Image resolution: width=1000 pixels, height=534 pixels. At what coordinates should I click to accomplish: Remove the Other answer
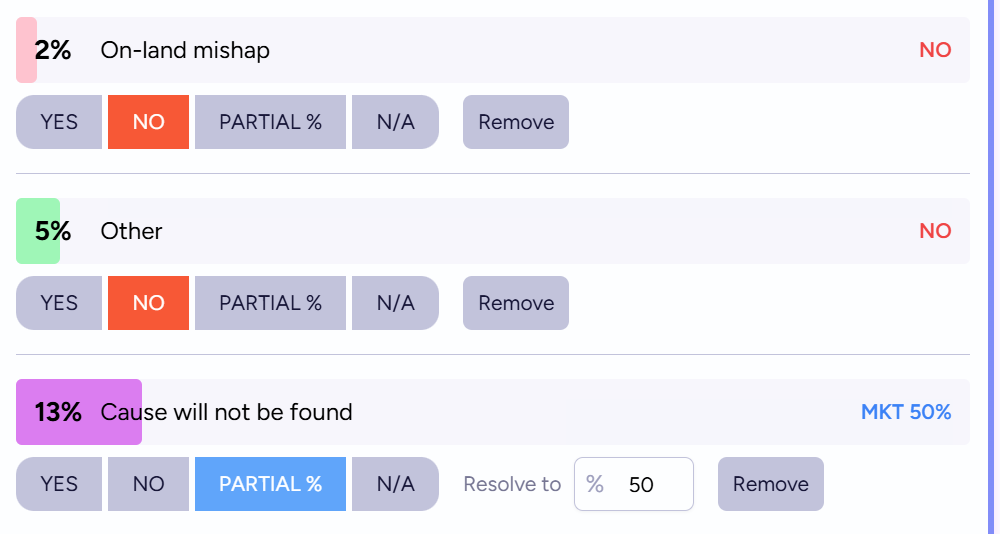pyautogui.click(x=516, y=303)
